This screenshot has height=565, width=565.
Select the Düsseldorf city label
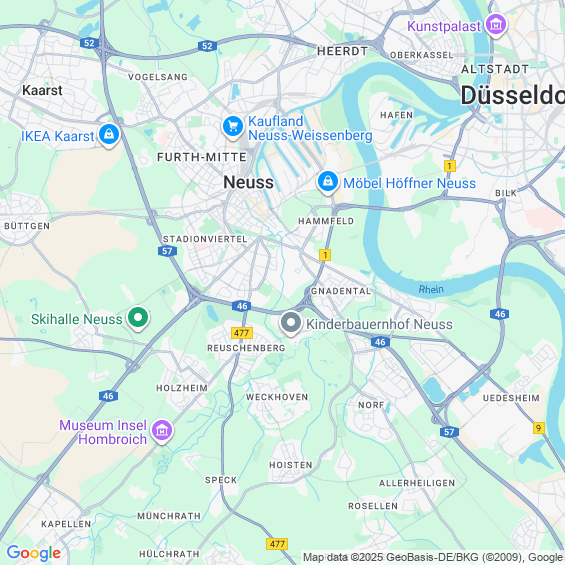(512, 95)
